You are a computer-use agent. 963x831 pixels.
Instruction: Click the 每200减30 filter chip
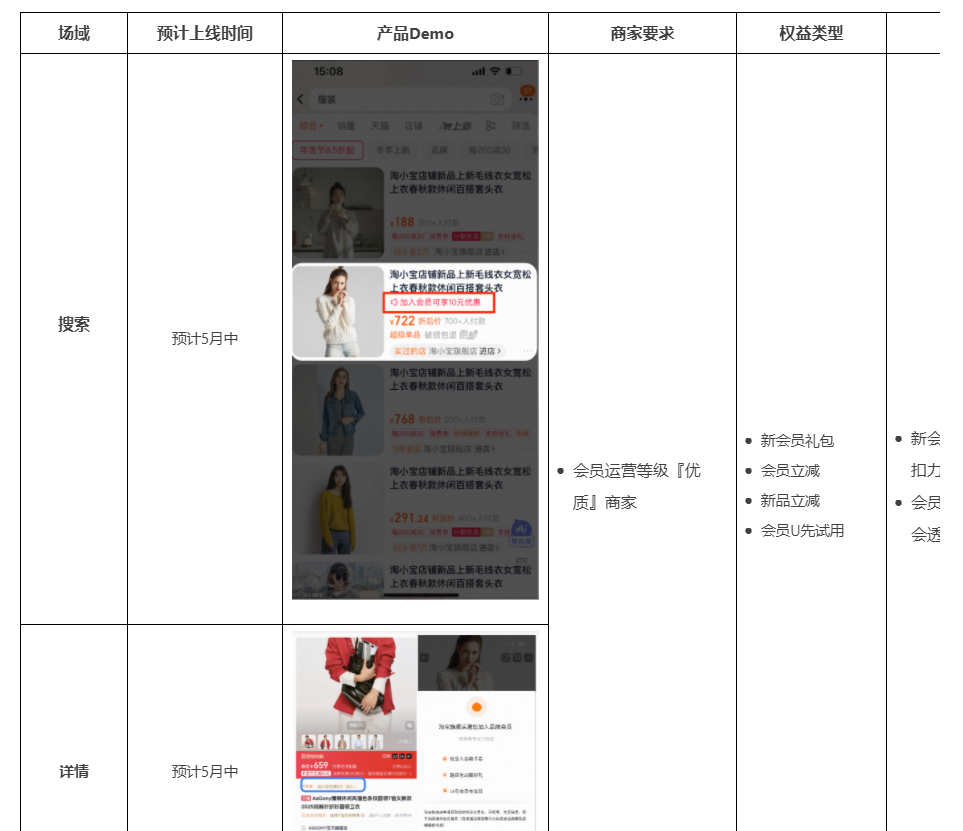tap(489, 150)
